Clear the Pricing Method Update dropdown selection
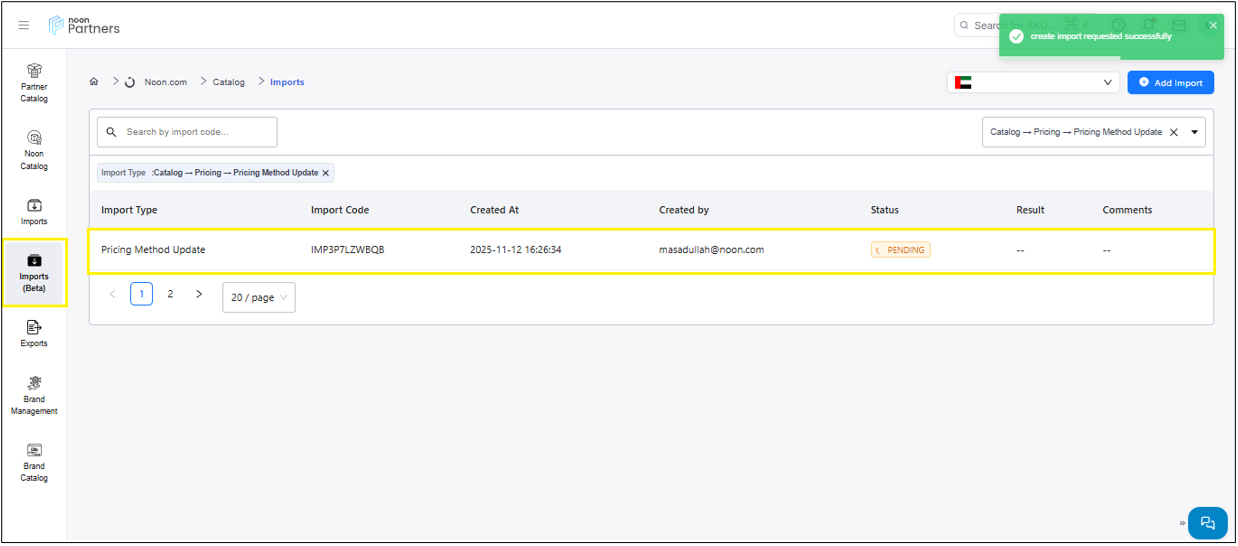This screenshot has width=1238, height=546. 1174,132
